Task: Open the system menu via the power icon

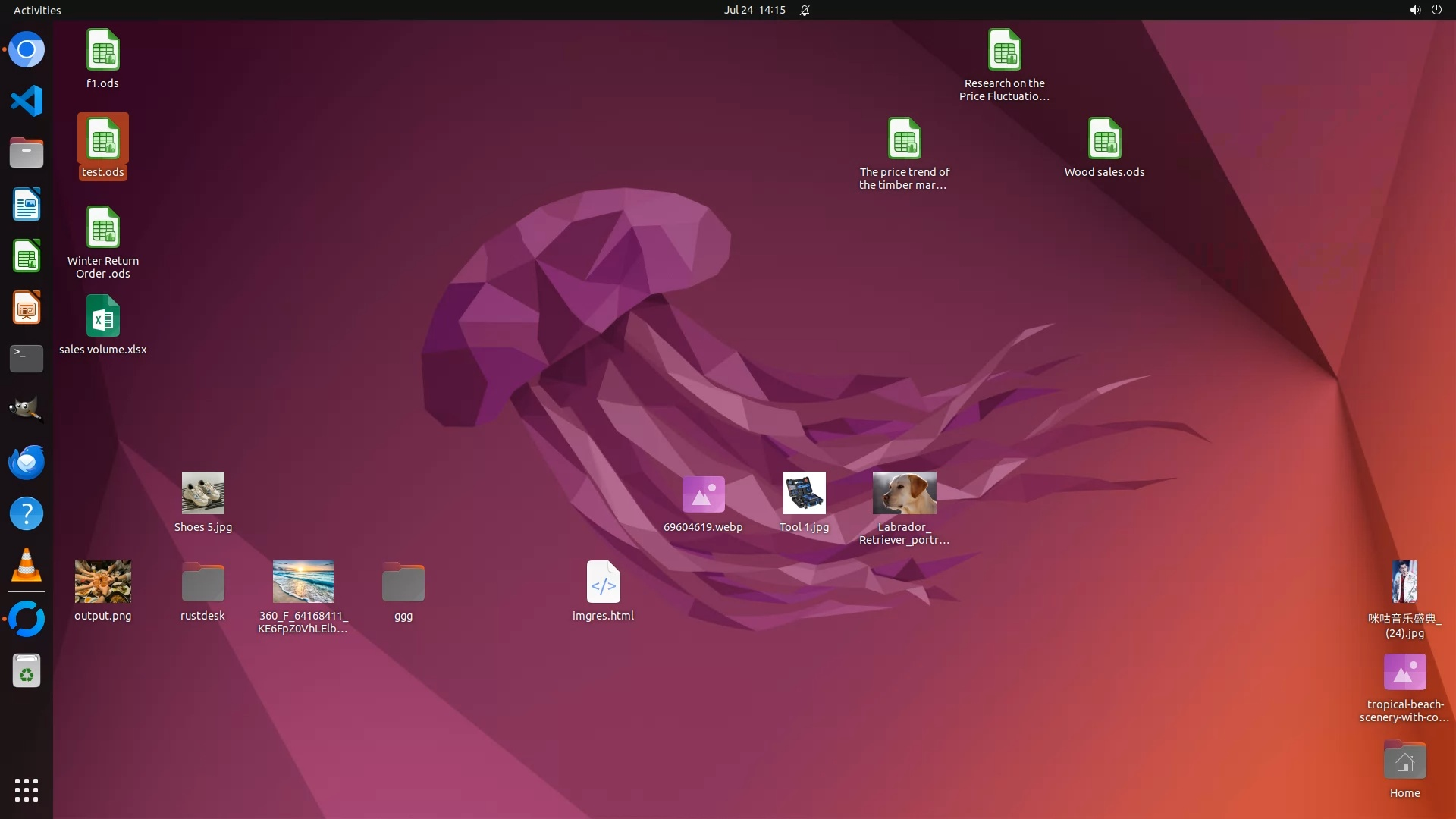Action: point(1436,10)
